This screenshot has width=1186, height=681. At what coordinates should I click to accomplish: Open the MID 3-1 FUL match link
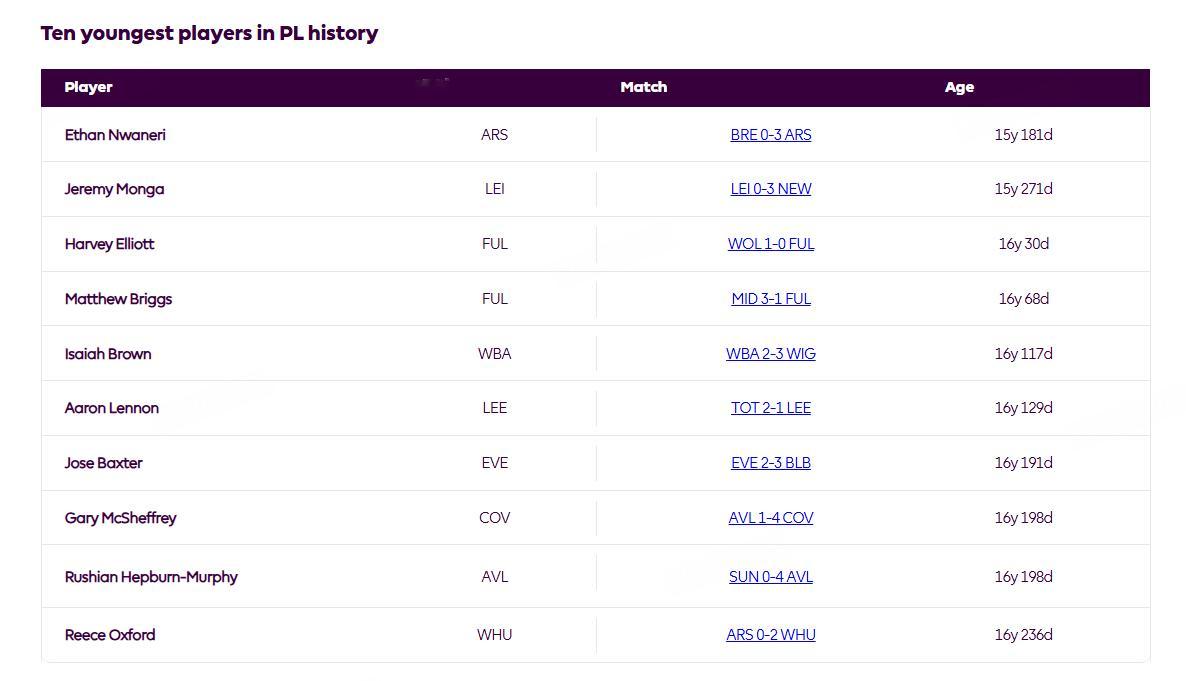(x=771, y=299)
